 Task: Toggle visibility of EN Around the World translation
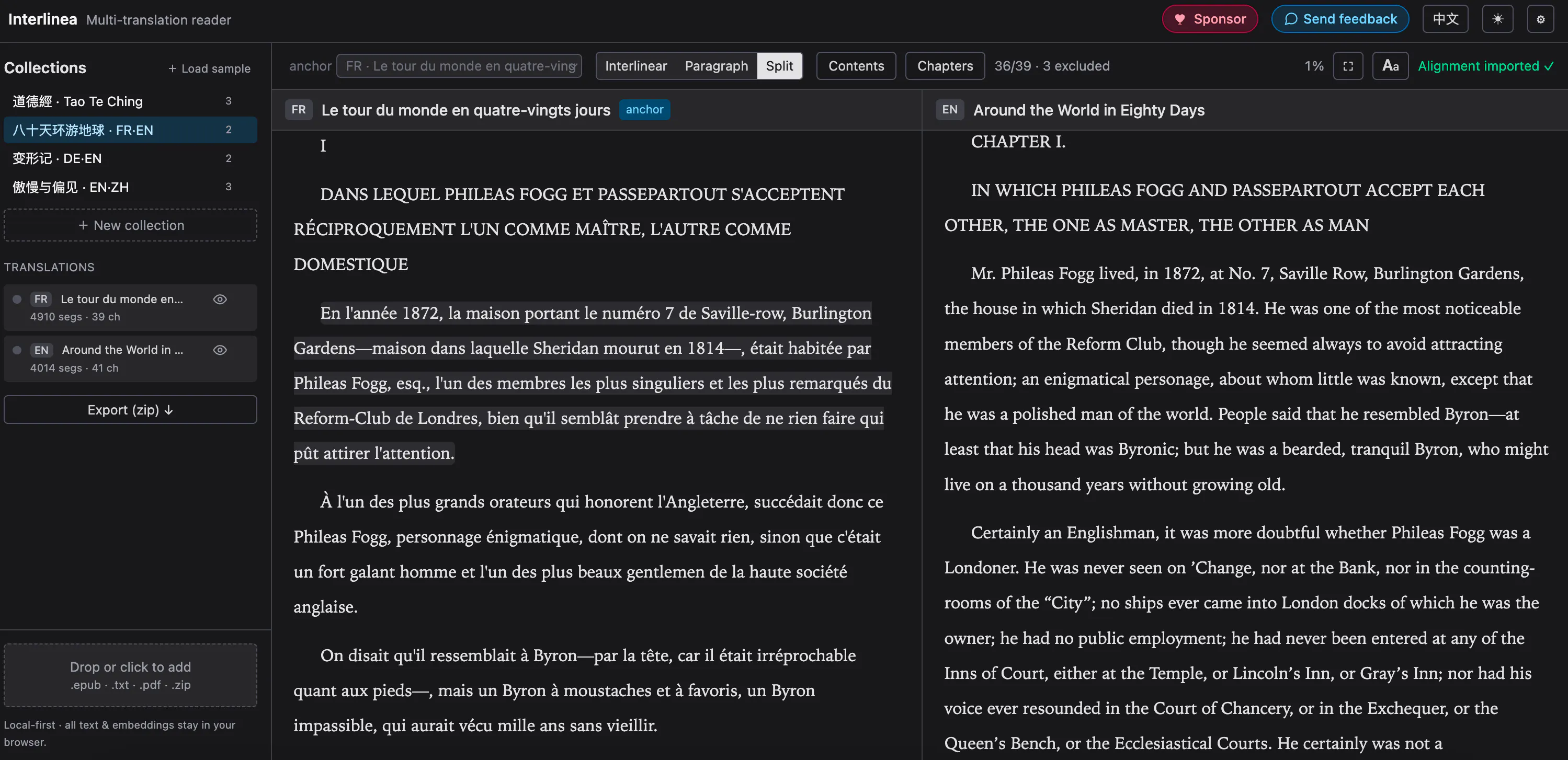220,350
